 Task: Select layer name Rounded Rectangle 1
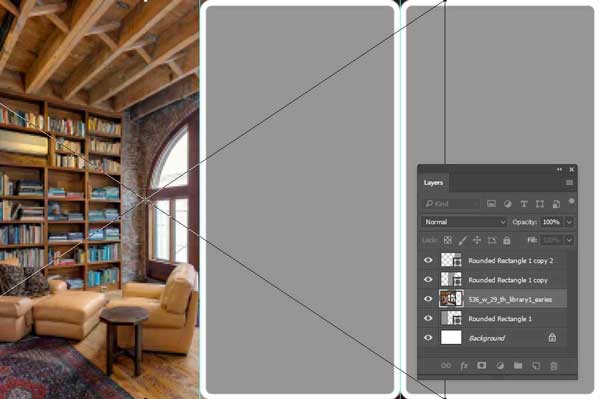click(500, 319)
